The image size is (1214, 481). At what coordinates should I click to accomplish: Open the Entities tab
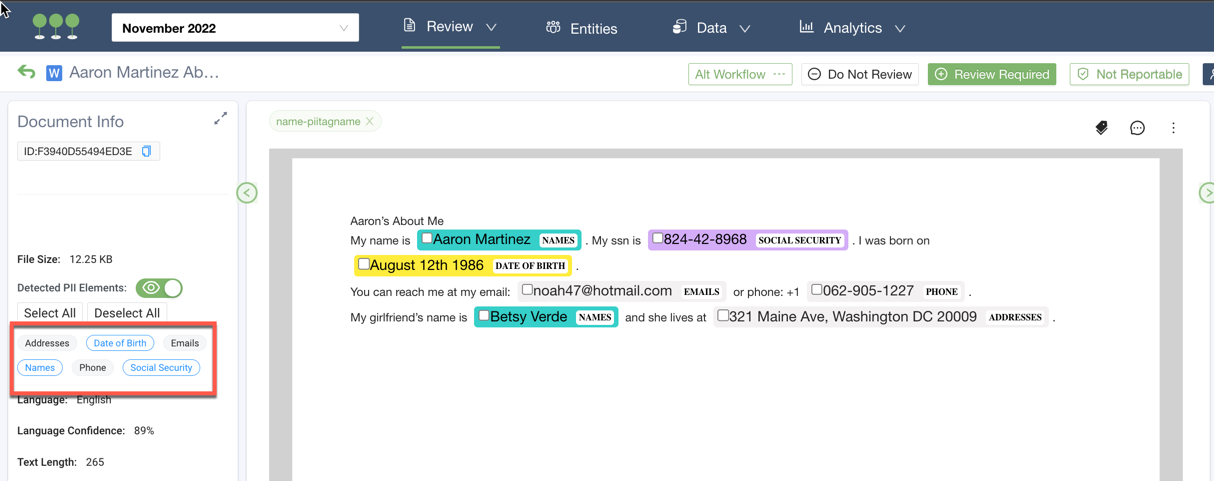click(x=582, y=28)
